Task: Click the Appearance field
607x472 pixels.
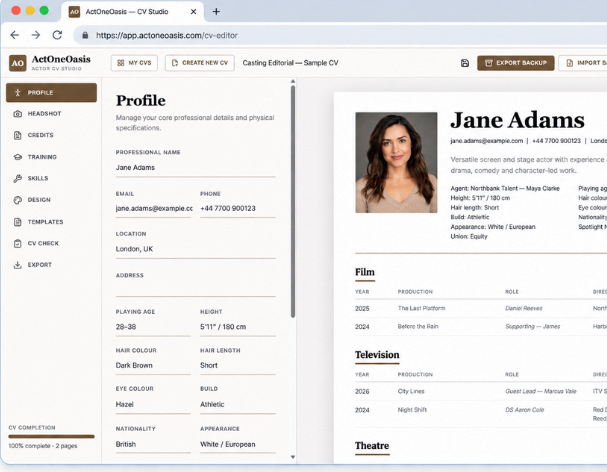Action: tap(238, 444)
